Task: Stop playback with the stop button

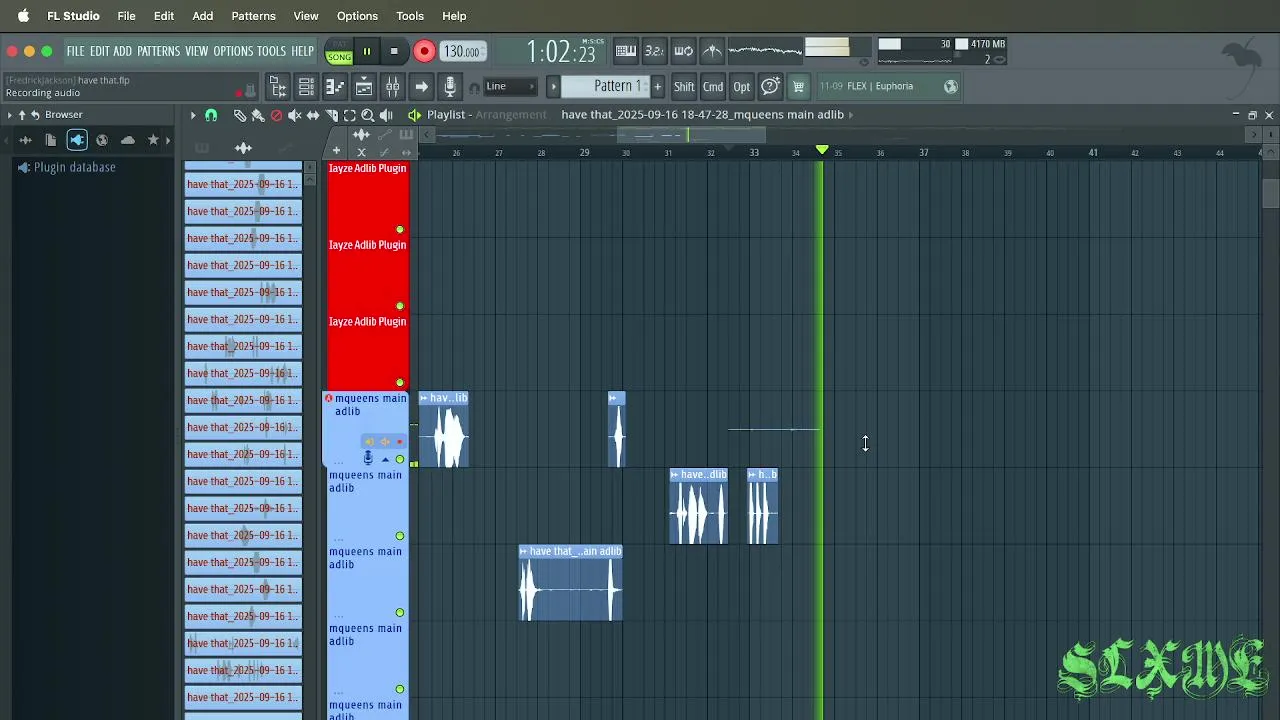Action: (x=394, y=52)
